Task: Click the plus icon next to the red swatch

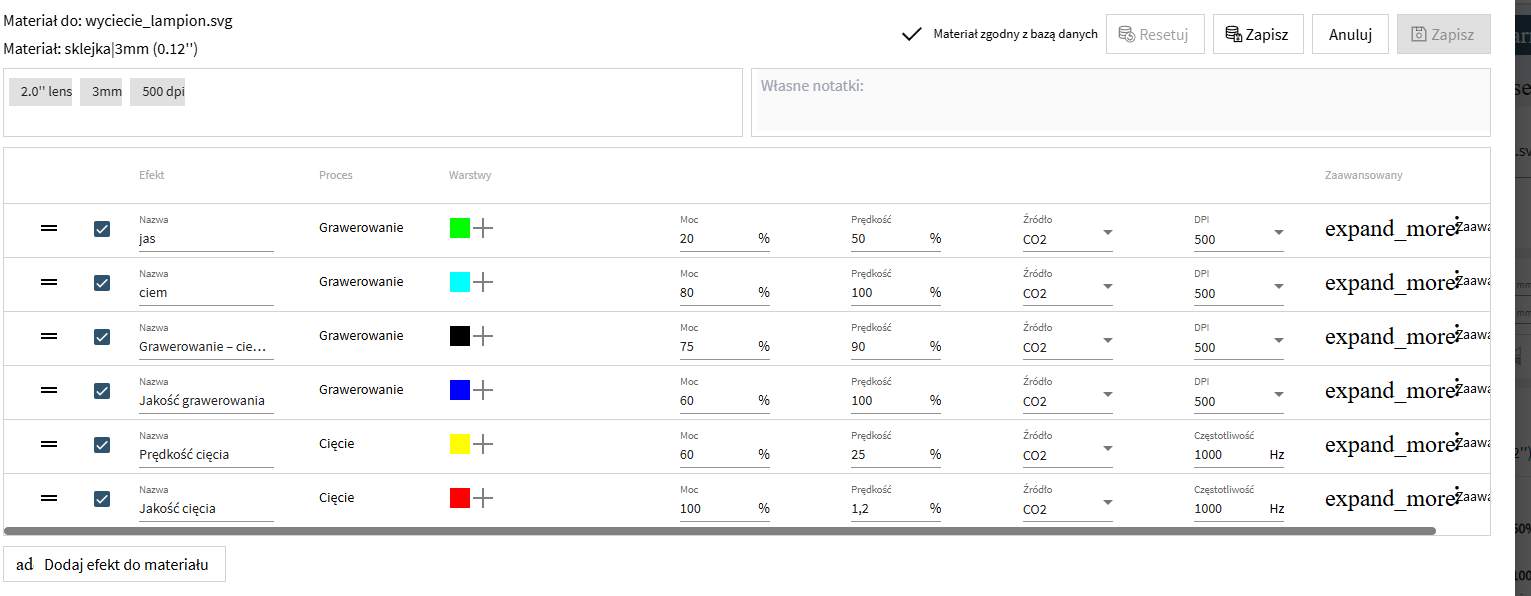Action: click(x=483, y=498)
